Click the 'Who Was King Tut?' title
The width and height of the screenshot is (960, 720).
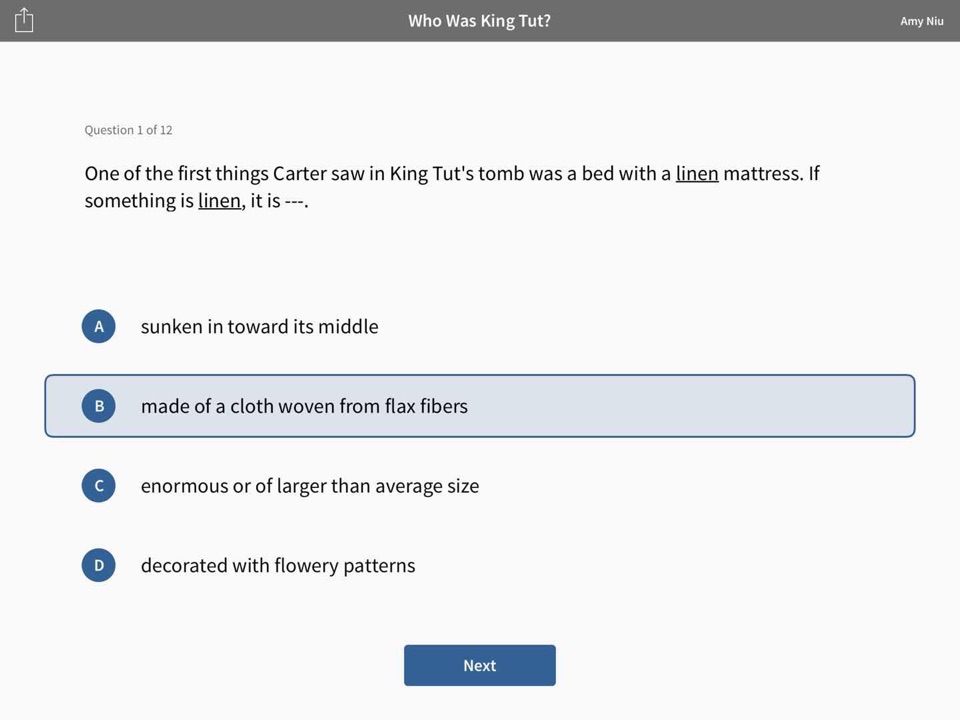[x=479, y=21]
